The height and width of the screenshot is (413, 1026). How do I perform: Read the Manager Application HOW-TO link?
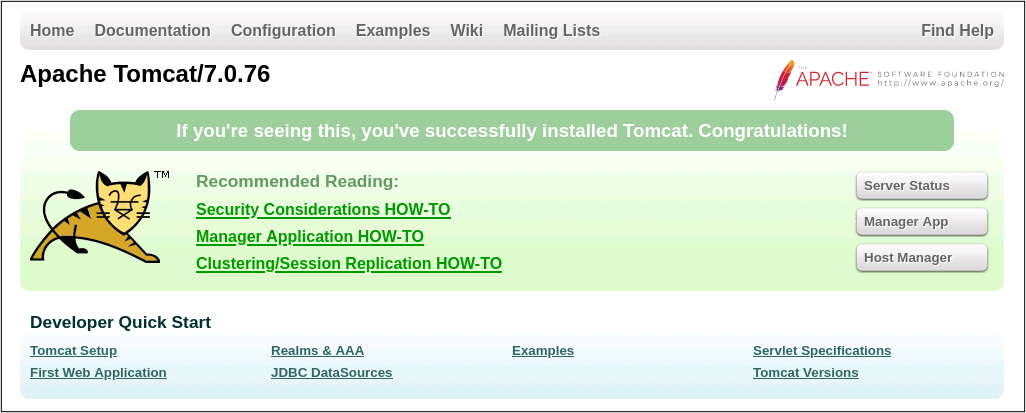click(310, 237)
